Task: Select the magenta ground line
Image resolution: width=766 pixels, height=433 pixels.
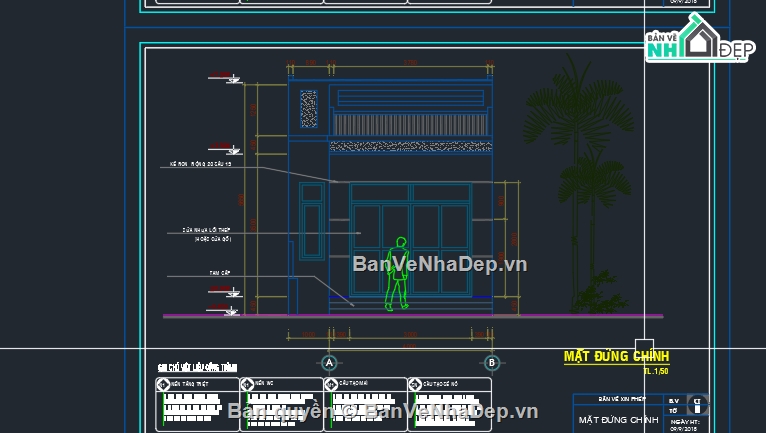Action: click(413, 316)
